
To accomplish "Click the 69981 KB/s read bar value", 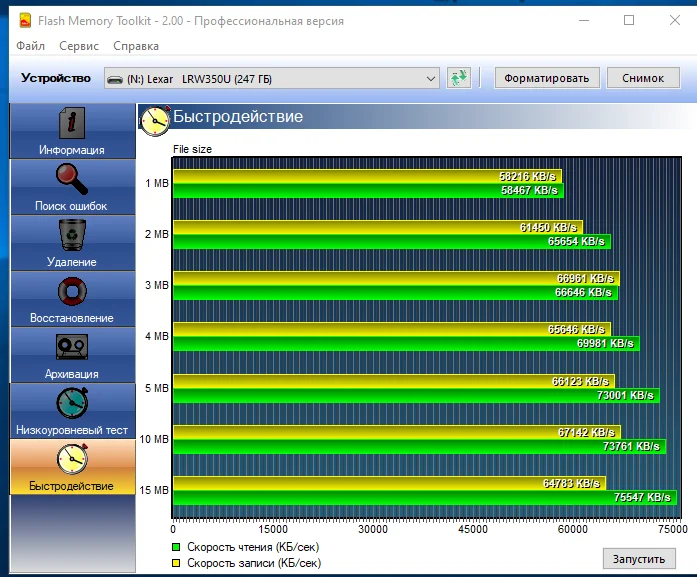I will click(605, 343).
